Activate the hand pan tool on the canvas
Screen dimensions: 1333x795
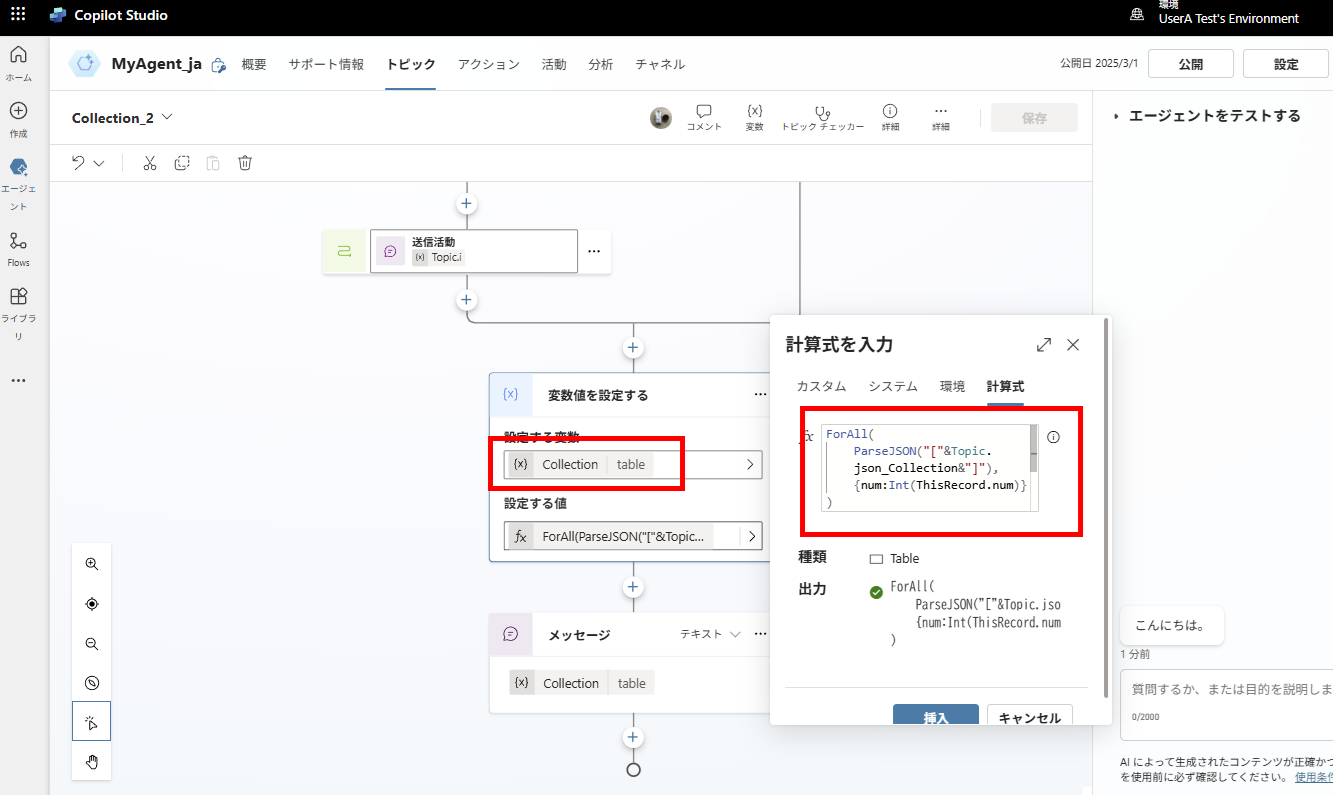click(x=91, y=762)
